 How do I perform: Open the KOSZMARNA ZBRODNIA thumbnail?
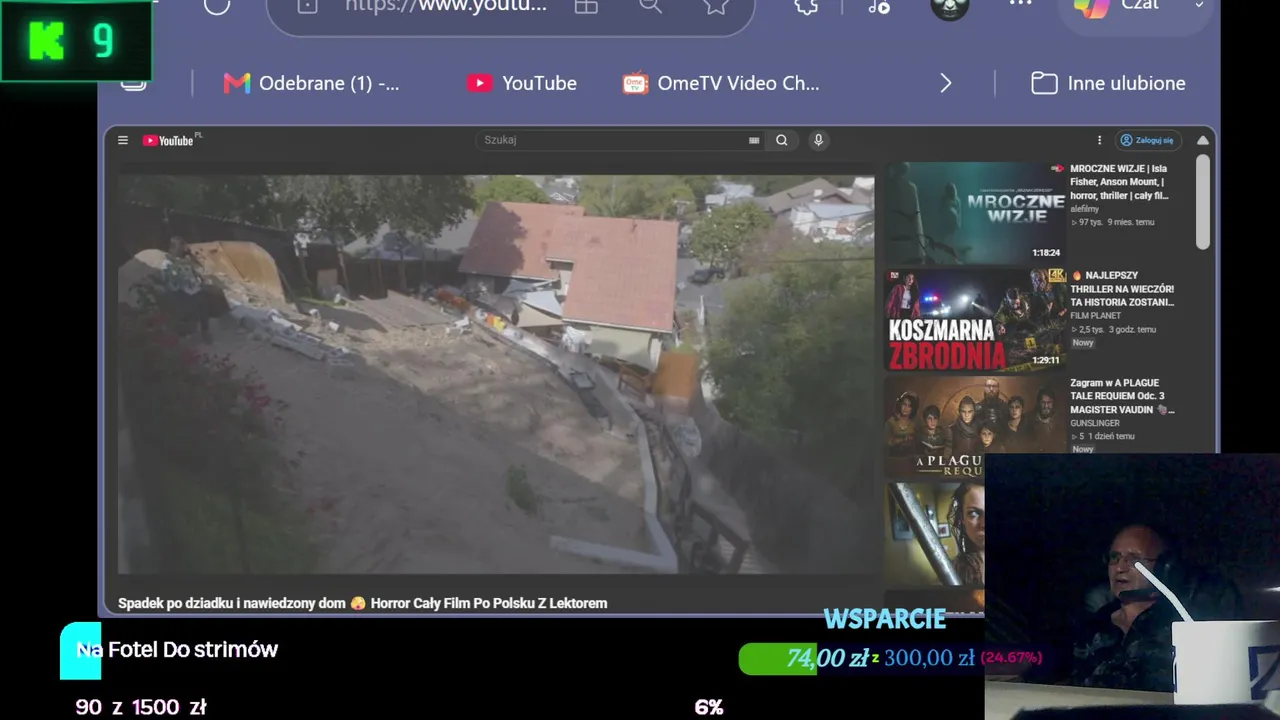point(975,319)
